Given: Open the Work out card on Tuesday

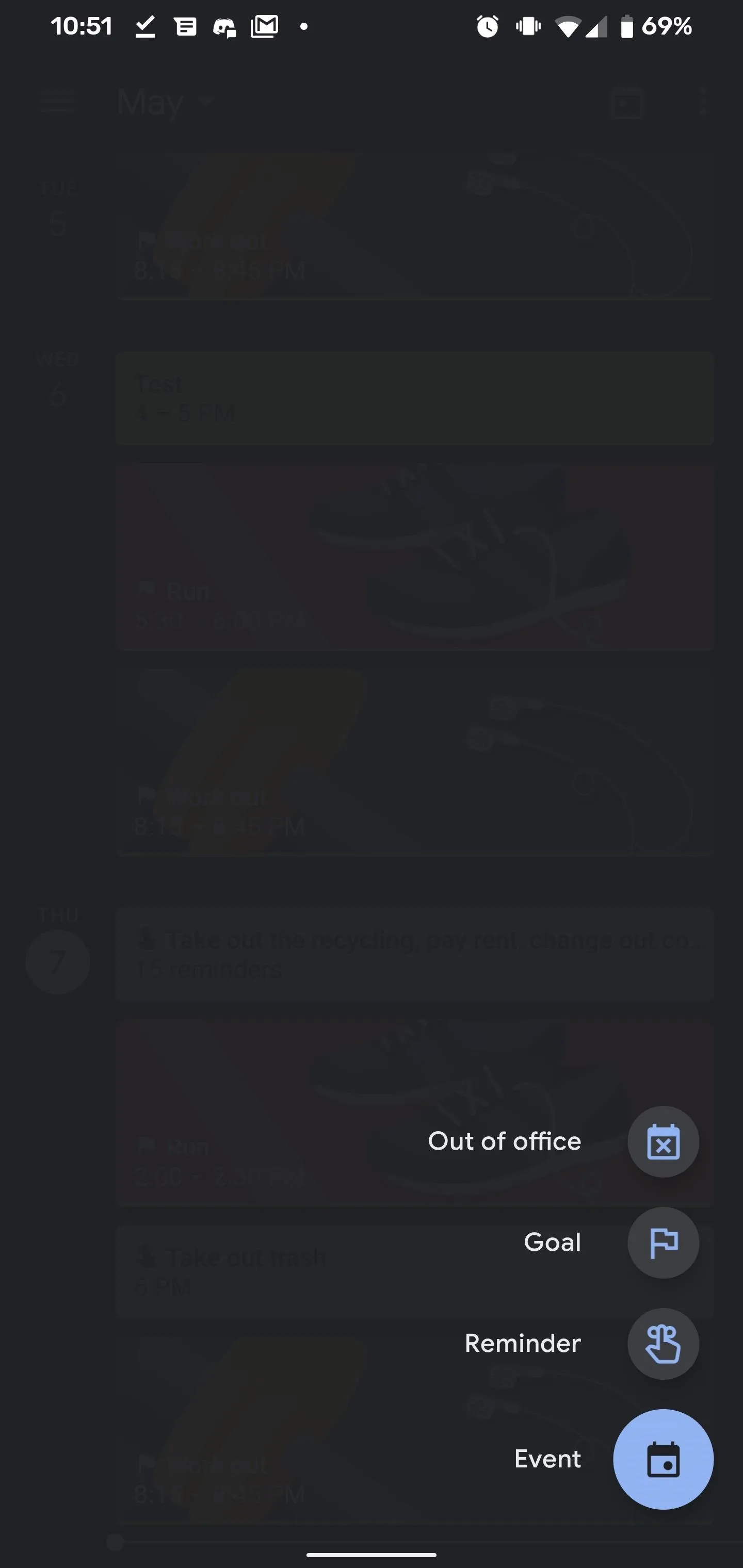Looking at the screenshot, I should [415, 226].
